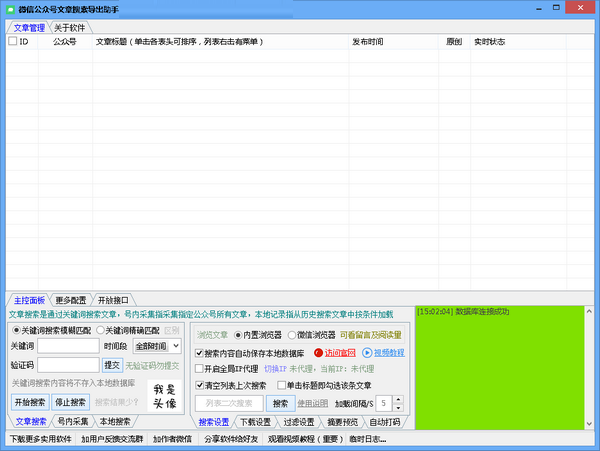The image size is (600, 451).
Task: Switch to the 关于软件 tab
Action: tap(69, 27)
